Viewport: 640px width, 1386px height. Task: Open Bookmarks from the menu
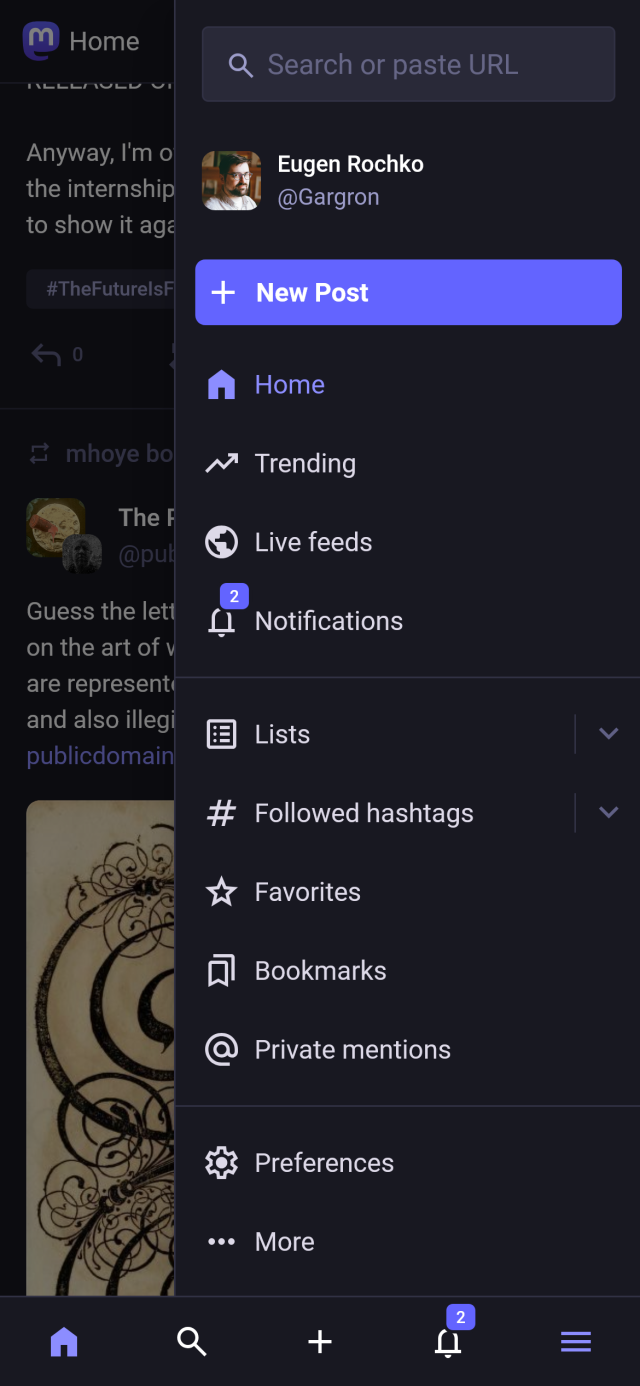319,971
